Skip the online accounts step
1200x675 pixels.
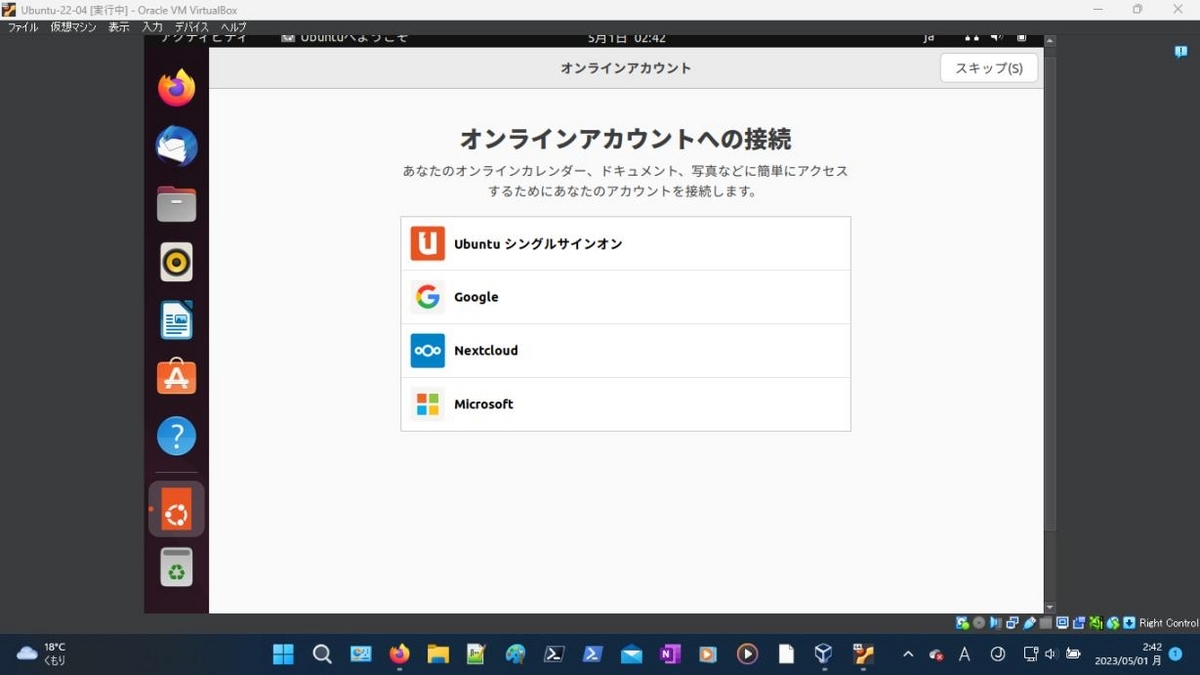[x=989, y=68]
